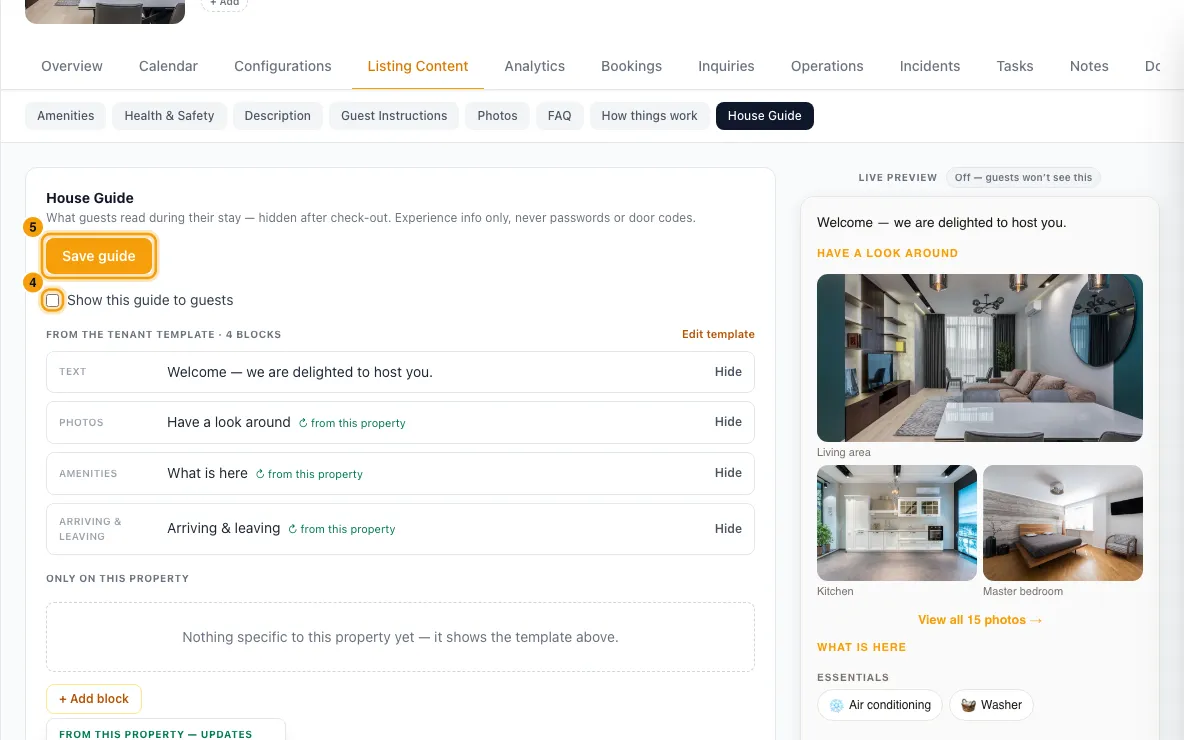Click the Washer amenity chip label
The width and height of the screenshot is (1184, 740).
[x=1001, y=705]
